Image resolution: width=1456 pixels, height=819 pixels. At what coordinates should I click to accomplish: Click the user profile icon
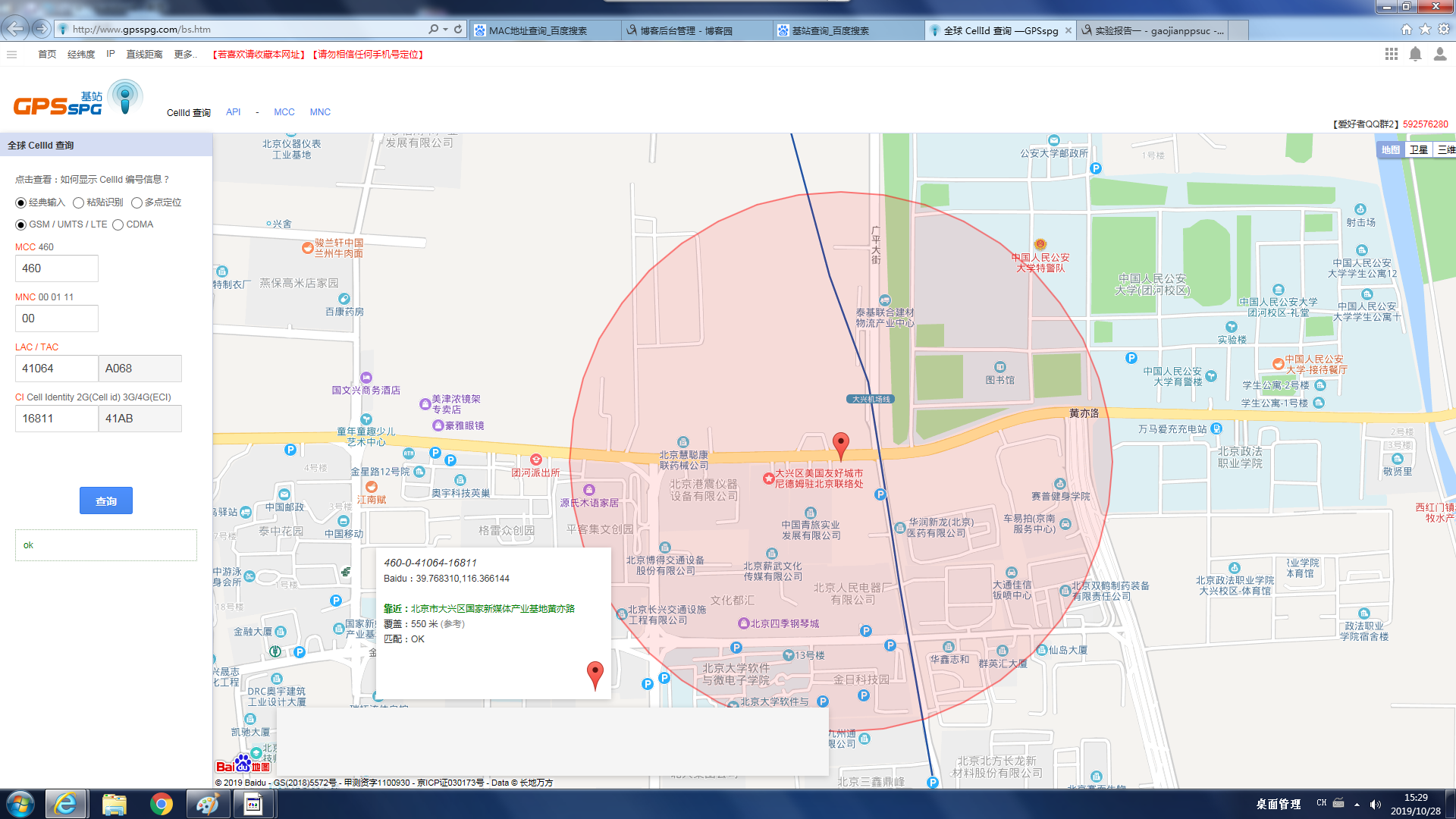click(1439, 54)
